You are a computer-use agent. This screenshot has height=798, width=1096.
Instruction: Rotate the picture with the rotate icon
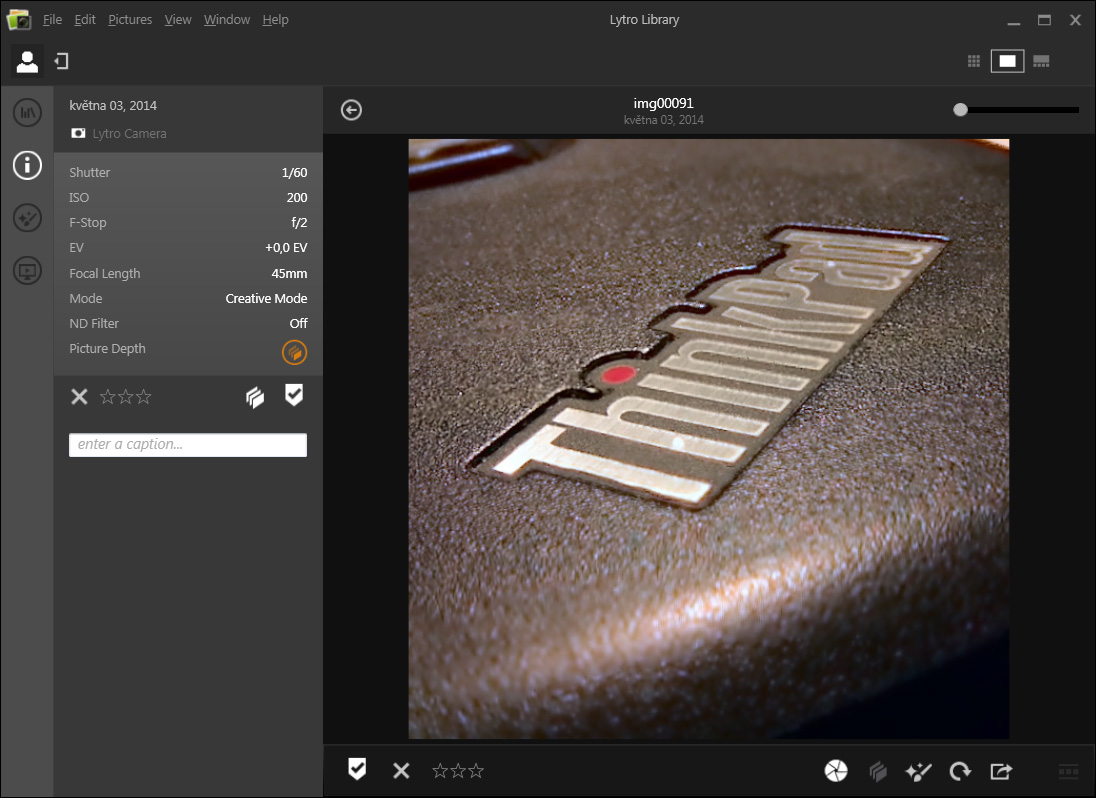click(x=960, y=771)
